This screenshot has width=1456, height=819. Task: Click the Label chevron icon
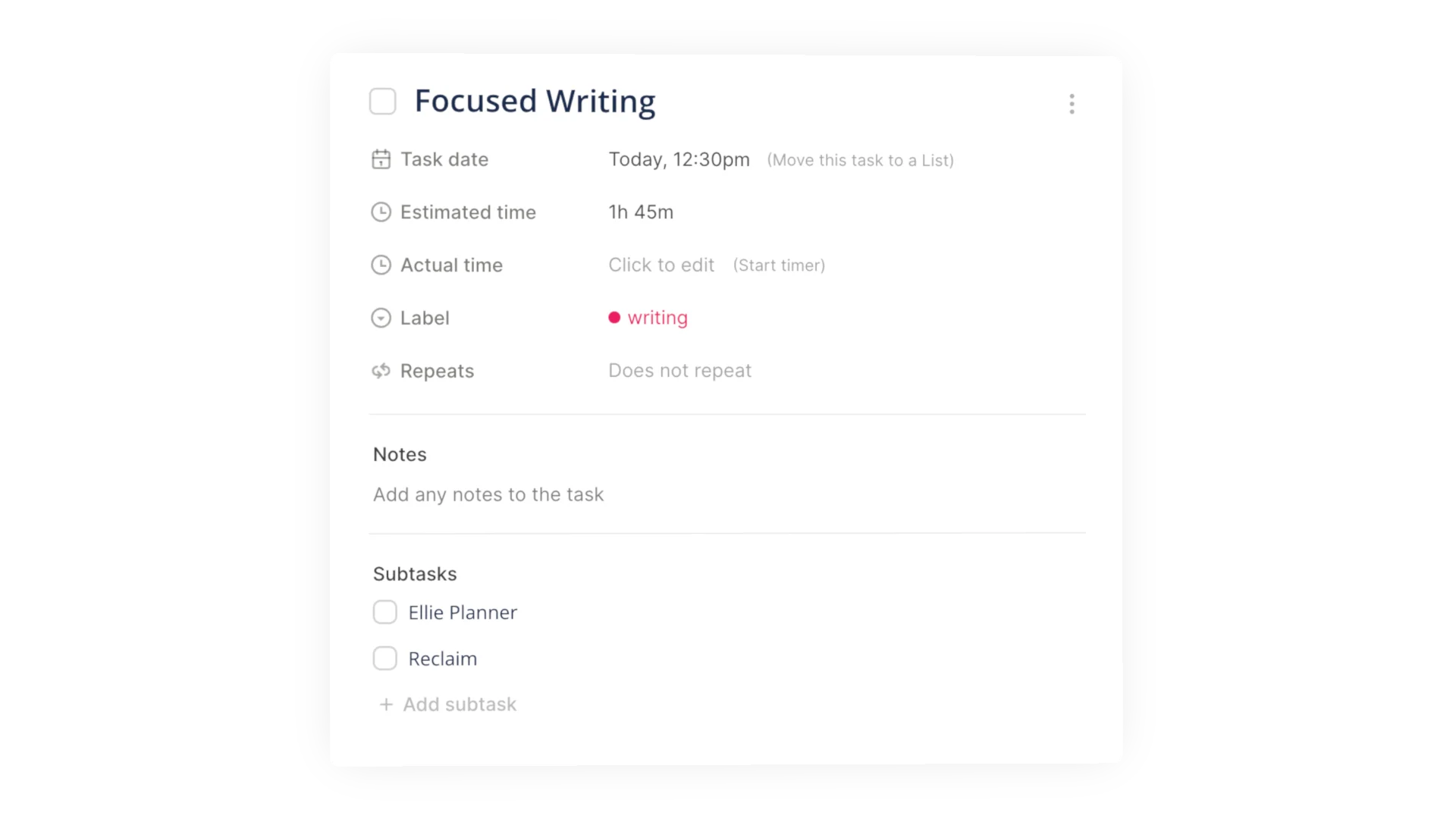381,318
